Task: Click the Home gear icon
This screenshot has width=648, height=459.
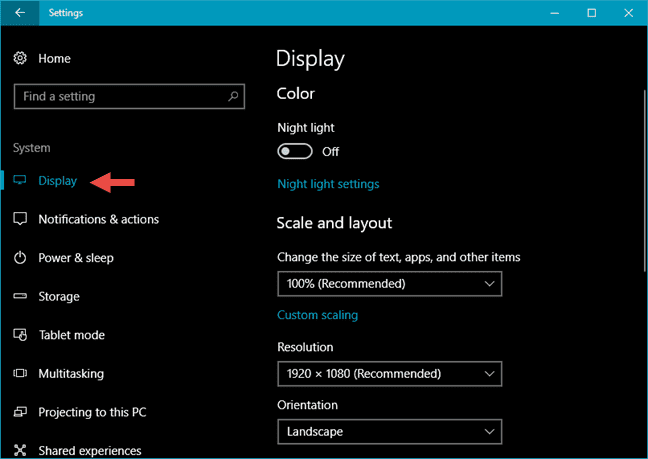Action: (21, 59)
